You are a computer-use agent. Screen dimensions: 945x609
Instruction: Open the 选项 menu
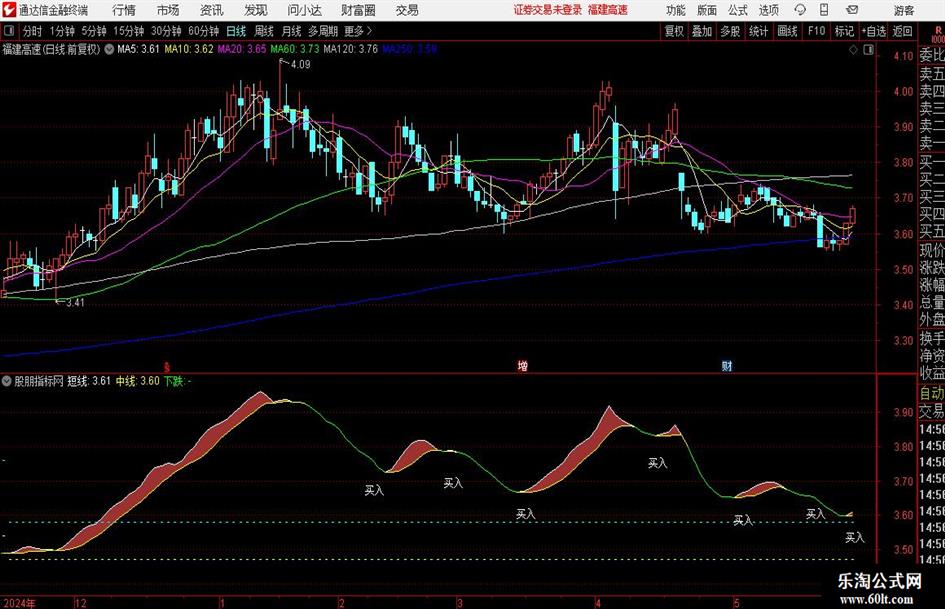[x=768, y=10]
